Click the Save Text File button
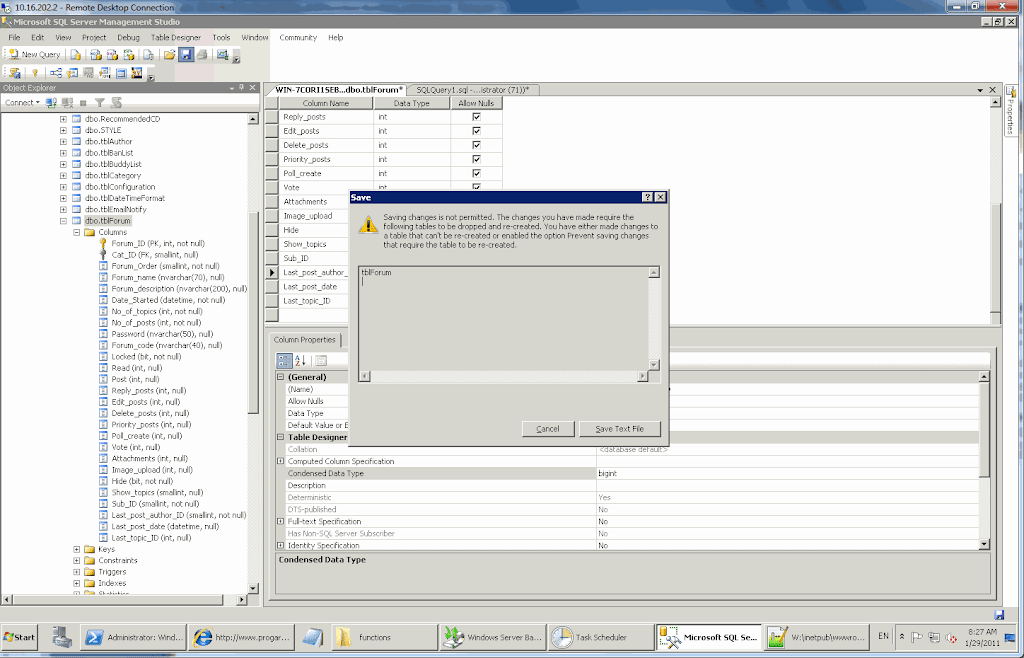 pyautogui.click(x=619, y=429)
